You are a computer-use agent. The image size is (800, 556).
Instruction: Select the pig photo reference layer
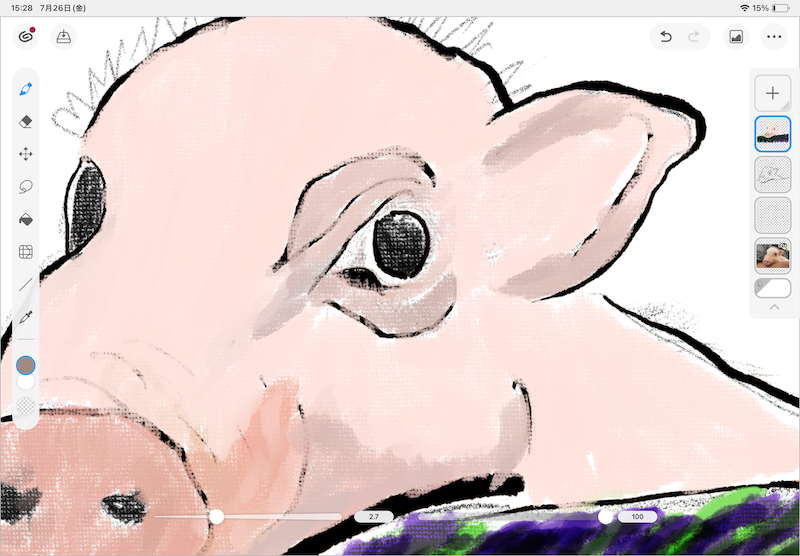772,256
